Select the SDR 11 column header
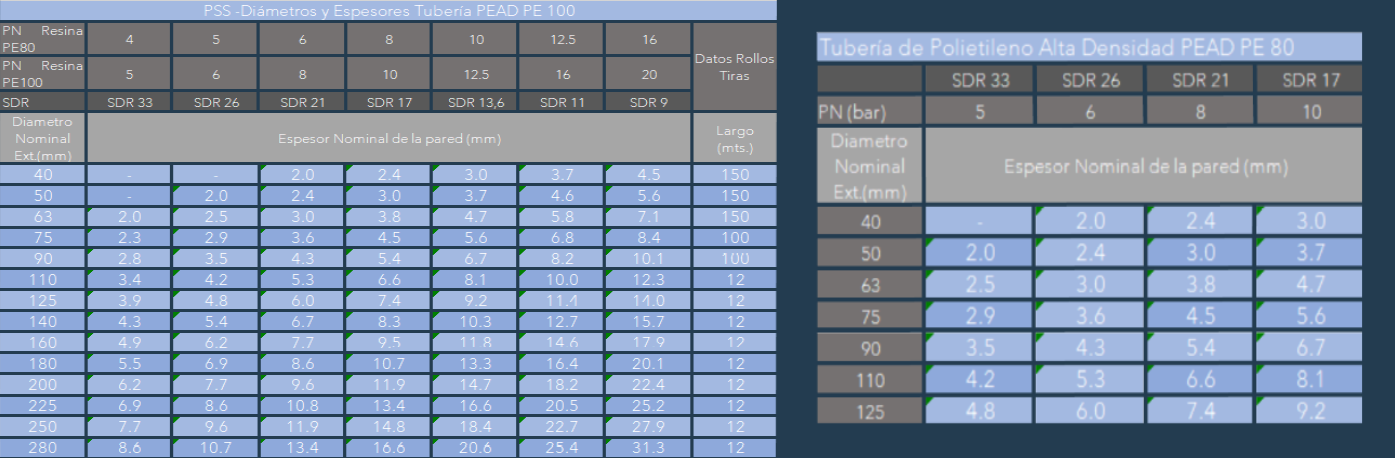Image resolution: width=1395 pixels, height=458 pixels. [x=561, y=101]
